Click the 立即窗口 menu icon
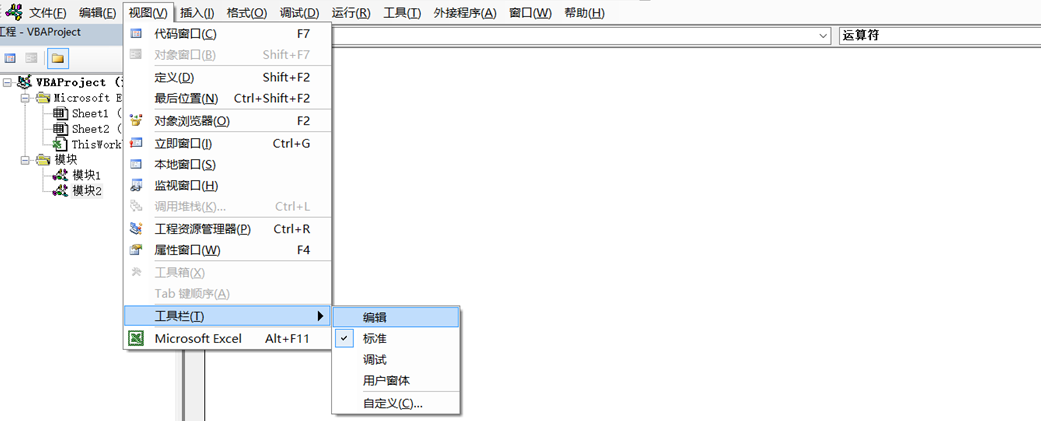Screen dimensions: 1041x421 tap(136, 143)
